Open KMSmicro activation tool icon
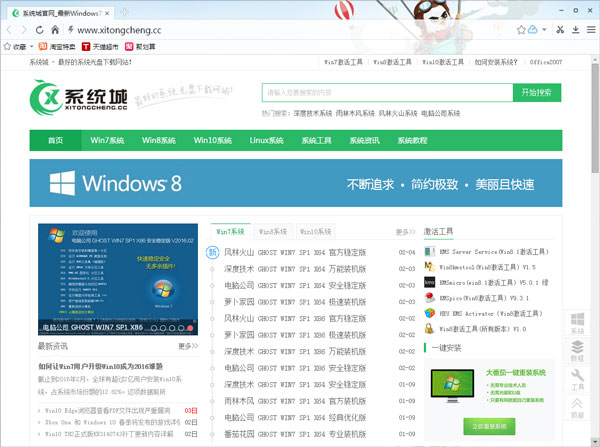The height and width of the screenshot is (447, 600). 430,282
